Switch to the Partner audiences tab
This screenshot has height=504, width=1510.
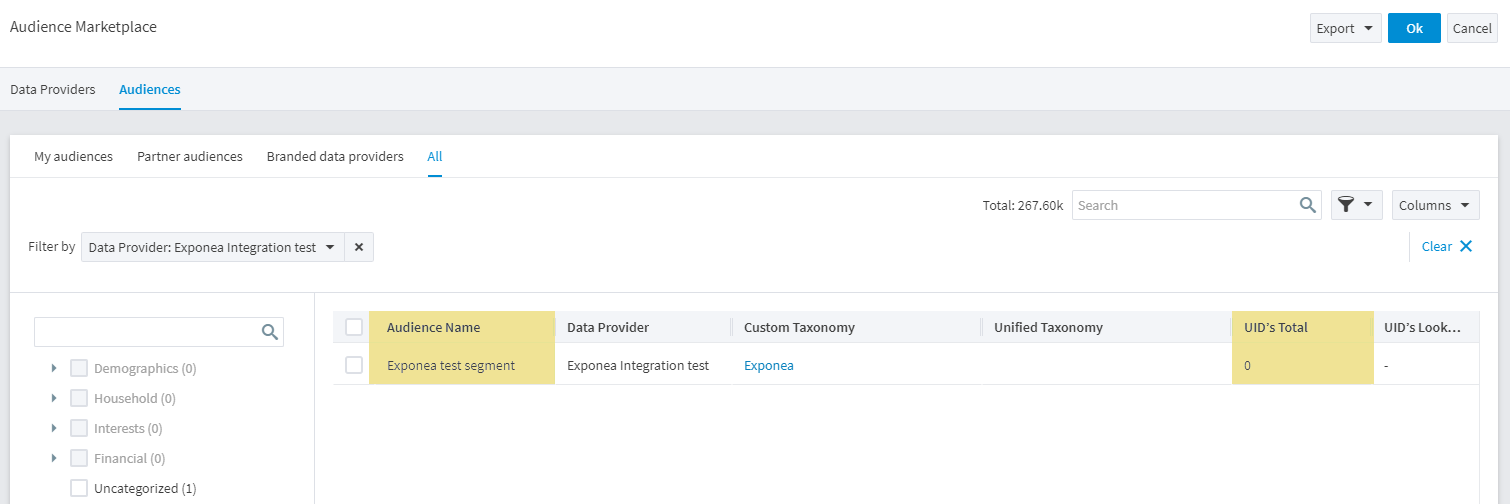click(190, 157)
